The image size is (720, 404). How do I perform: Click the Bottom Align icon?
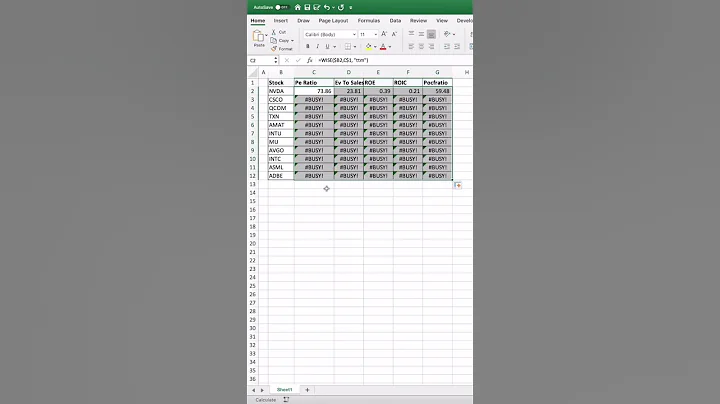(x=431, y=34)
